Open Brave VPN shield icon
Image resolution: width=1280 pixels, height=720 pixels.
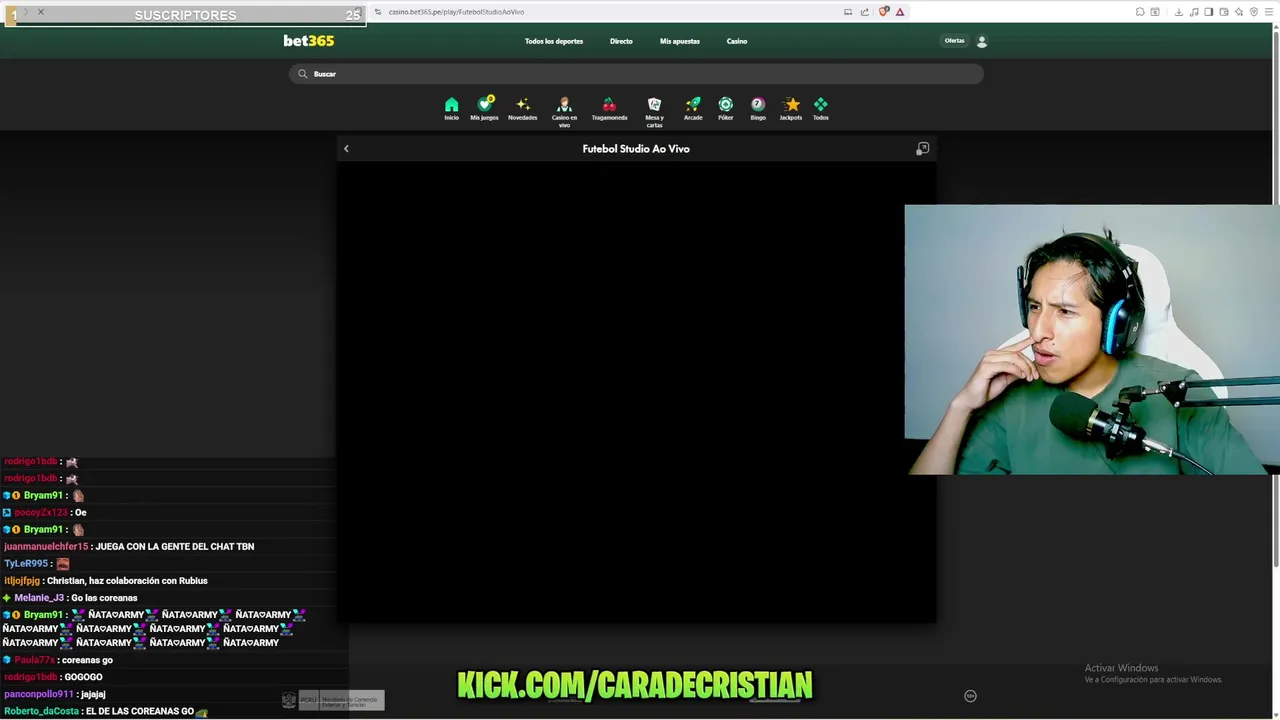click(x=1254, y=12)
